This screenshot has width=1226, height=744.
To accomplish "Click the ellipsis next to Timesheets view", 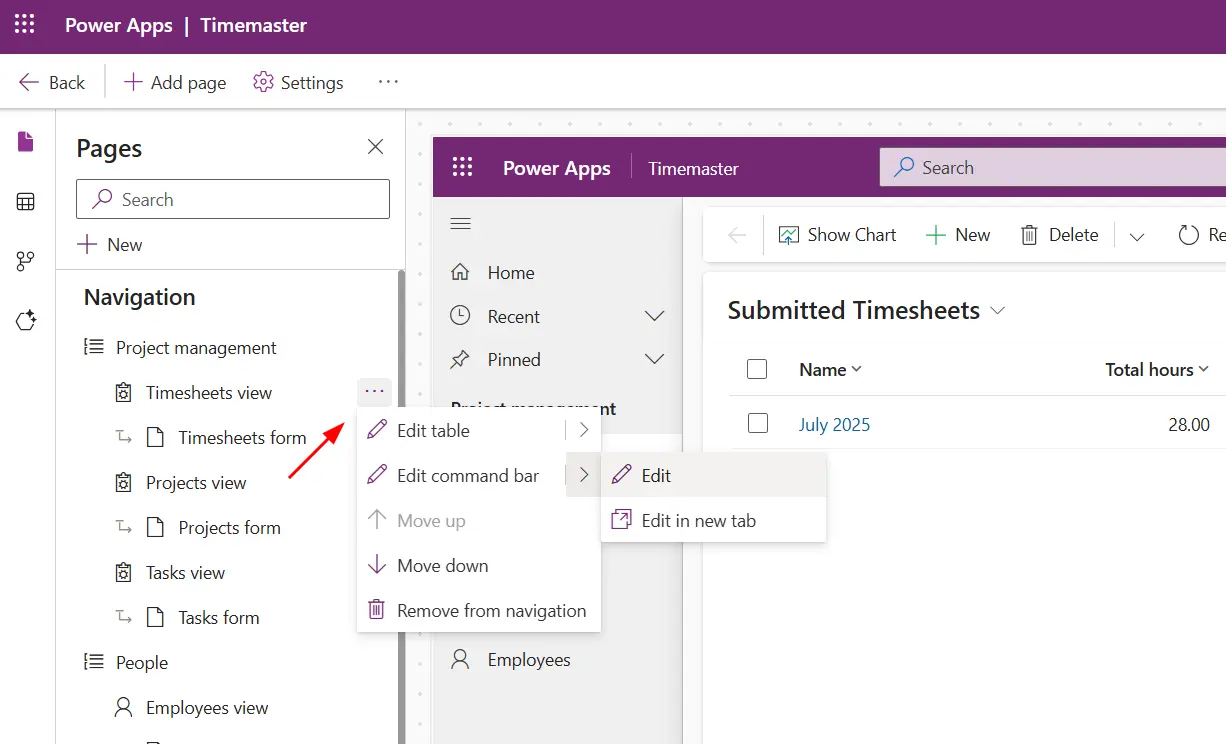I will click(375, 392).
